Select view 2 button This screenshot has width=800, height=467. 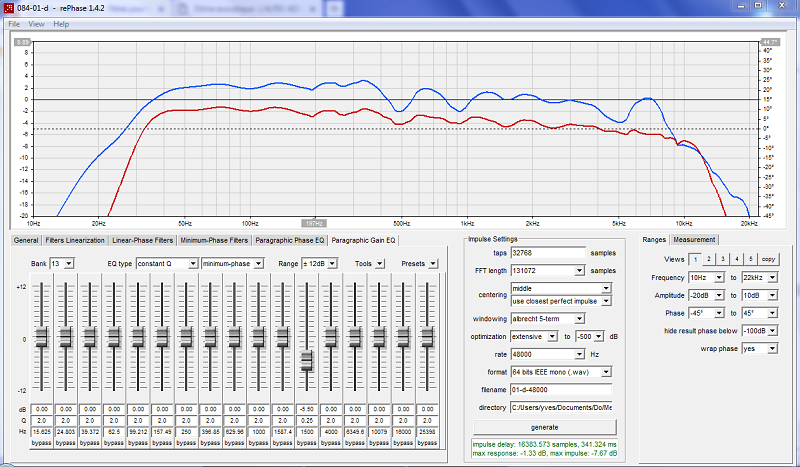click(709, 259)
